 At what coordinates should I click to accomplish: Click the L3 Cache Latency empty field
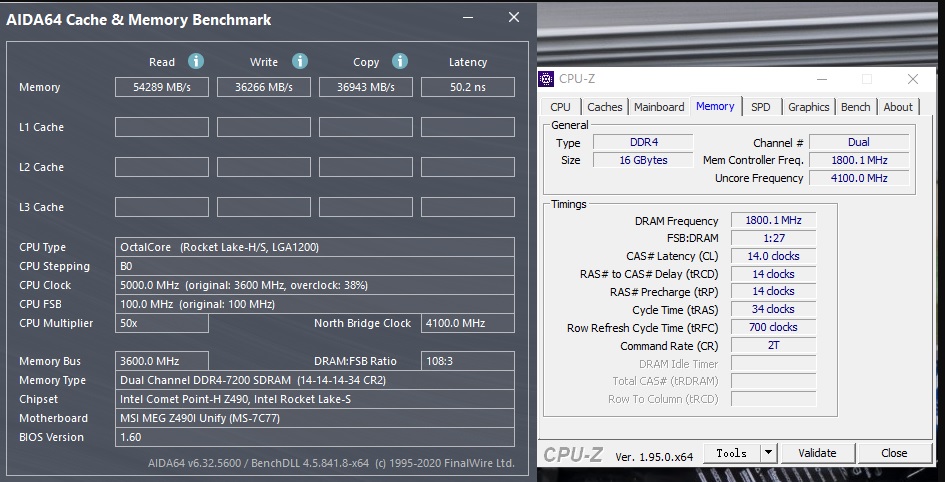pos(468,207)
